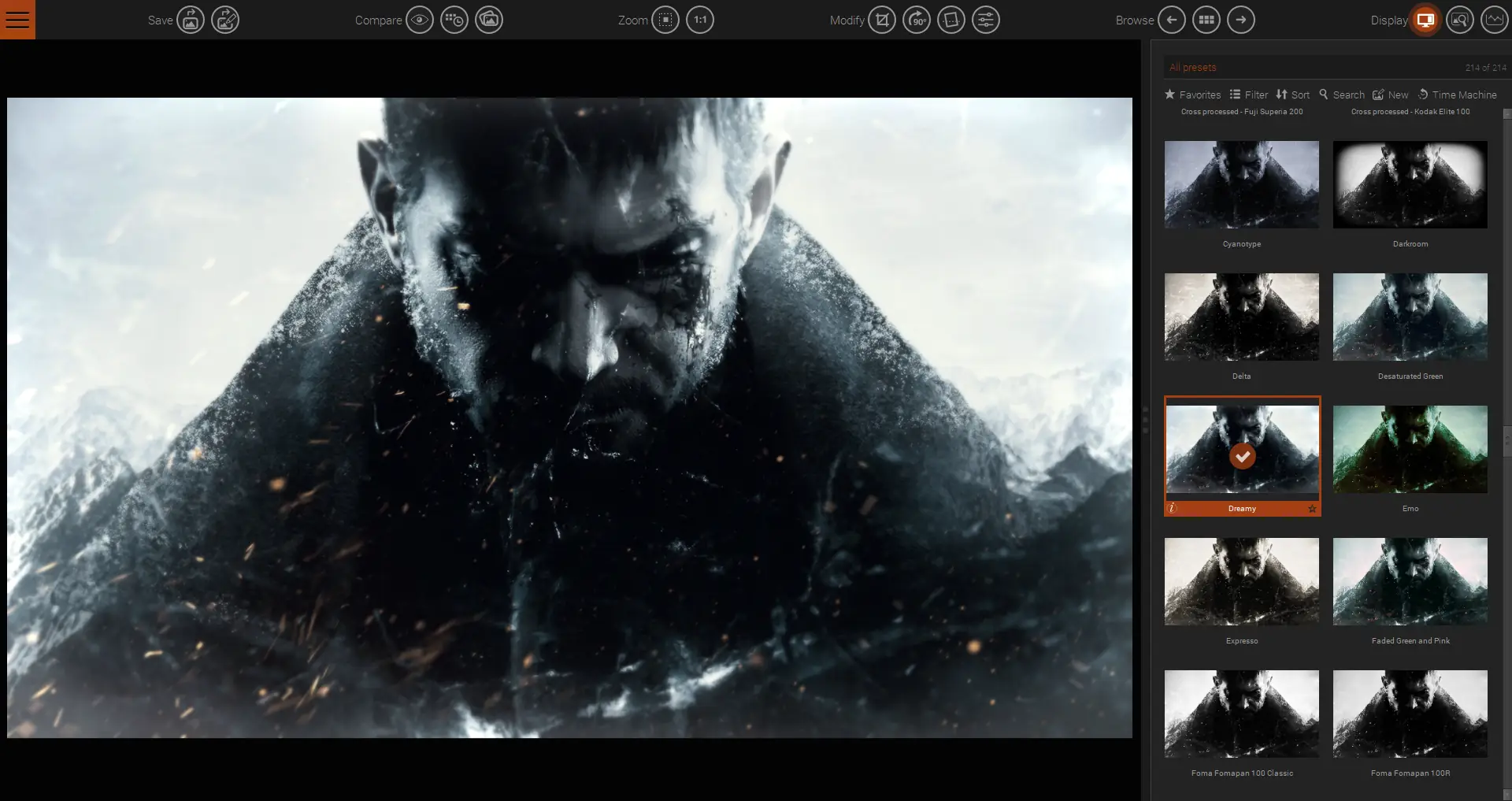Toggle the favorite star on Dreamy

(x=1312, y=509)
